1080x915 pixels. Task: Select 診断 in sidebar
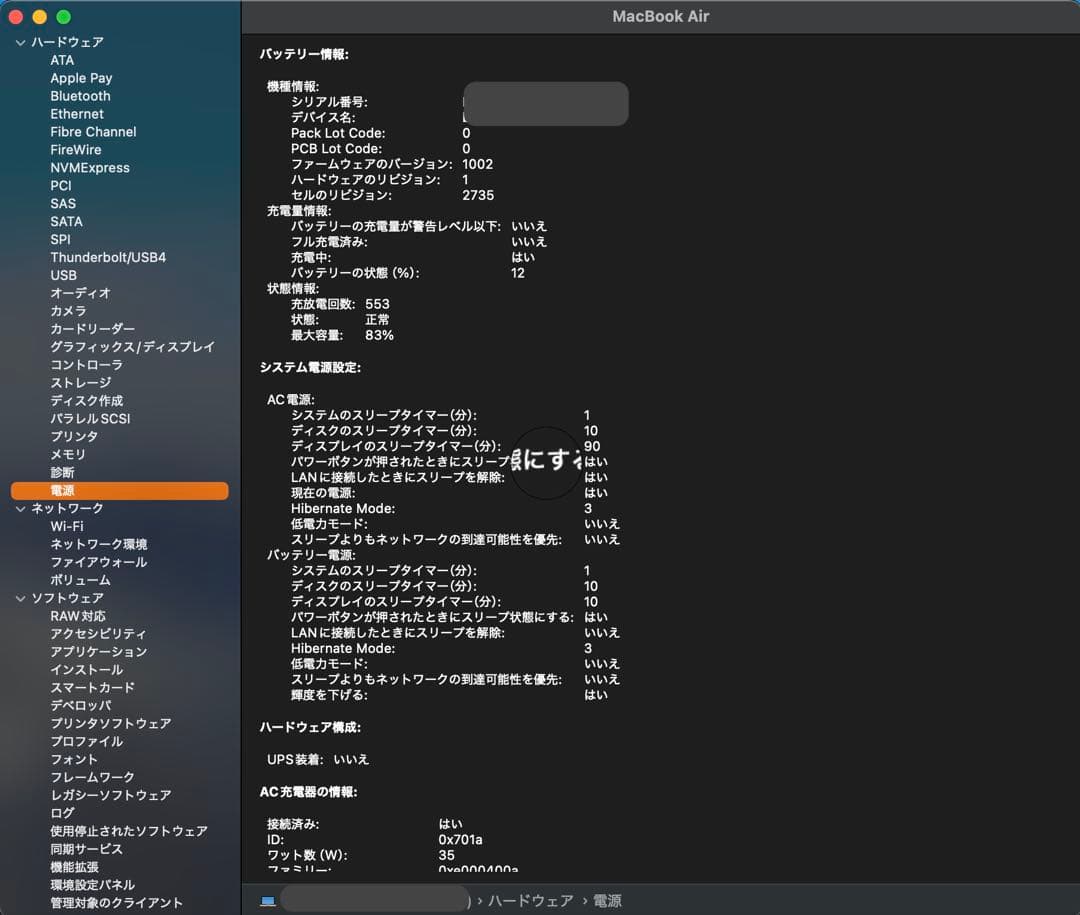pyautogui.click(x=62, y=473)
